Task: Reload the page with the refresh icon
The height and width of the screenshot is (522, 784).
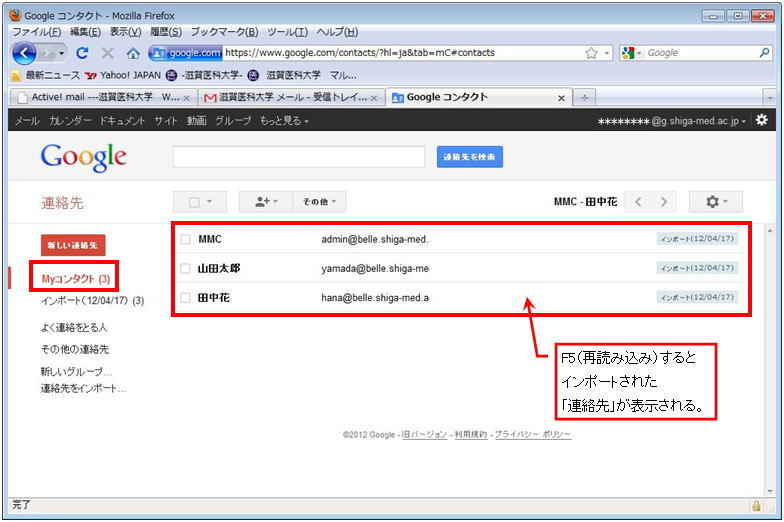Action: point(82,52)
